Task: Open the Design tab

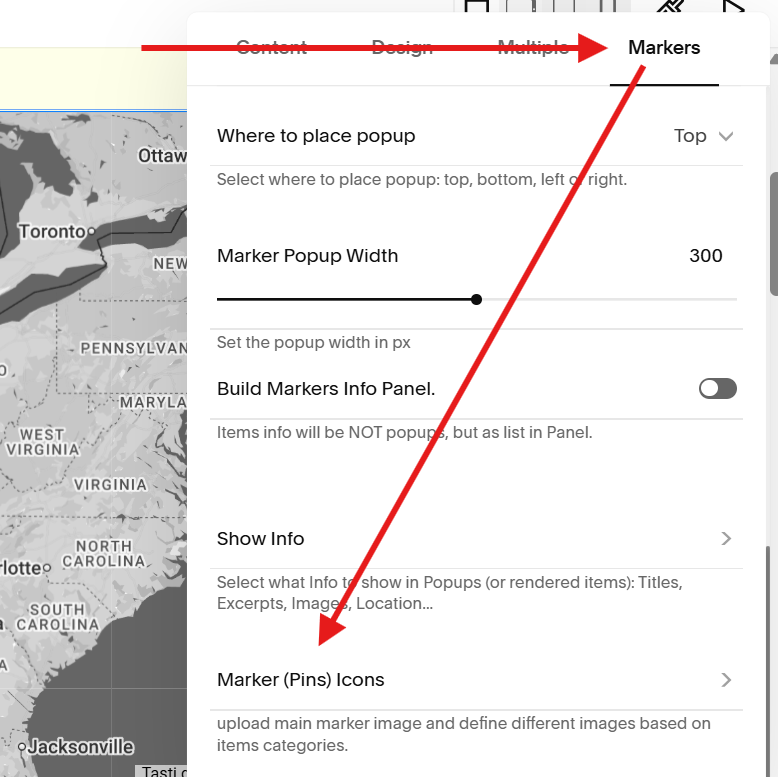Action: click(x=402, y=48)
